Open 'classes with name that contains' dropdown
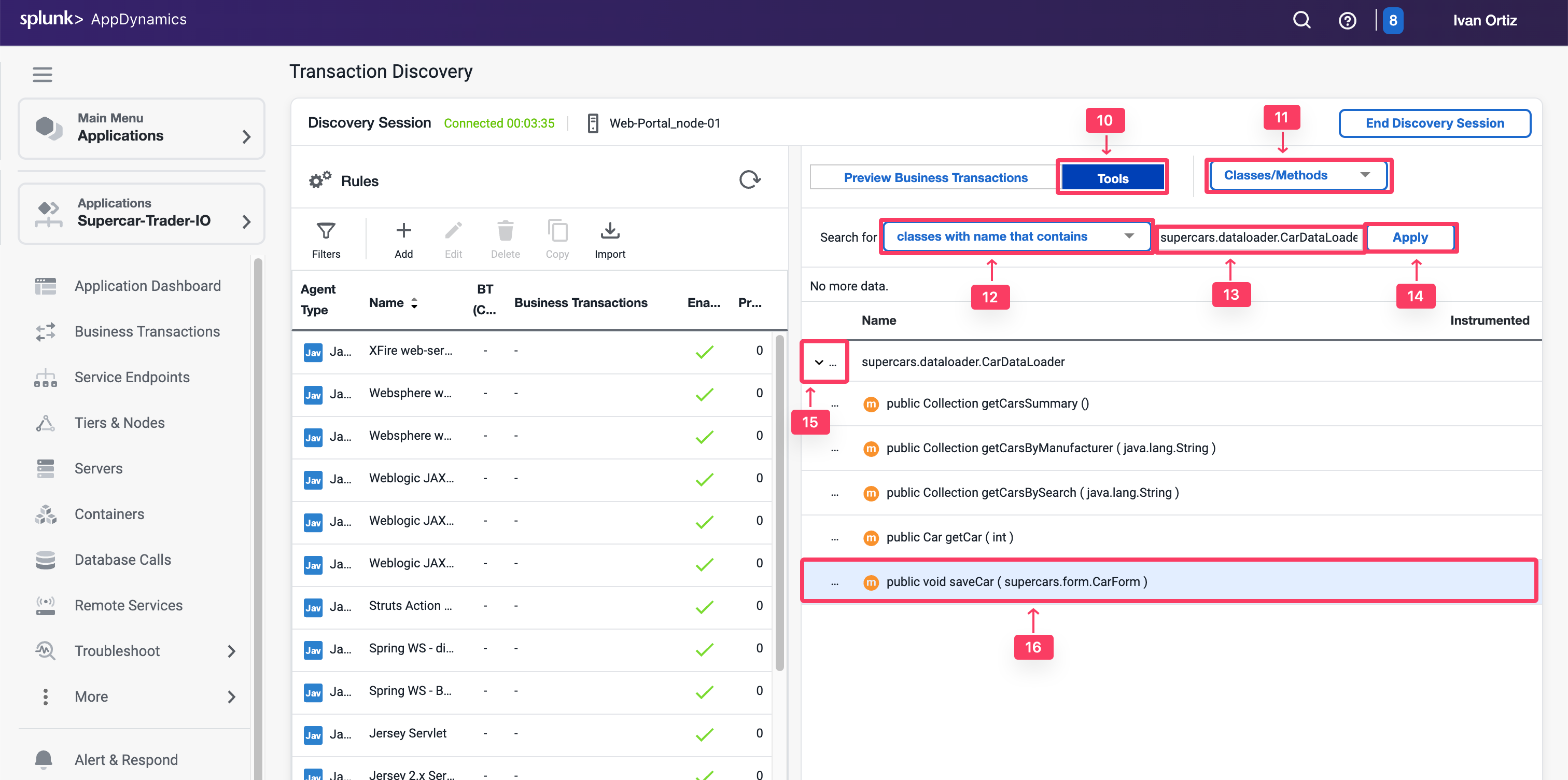Viewport: 1568px width, 780px height. pyautogui.click(x=1015, y=236)
